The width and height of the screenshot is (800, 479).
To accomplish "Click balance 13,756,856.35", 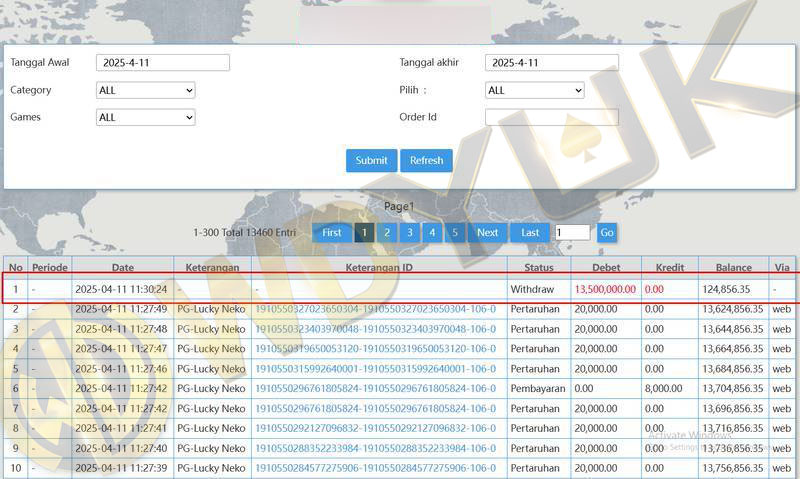I will tap(733, 468).
